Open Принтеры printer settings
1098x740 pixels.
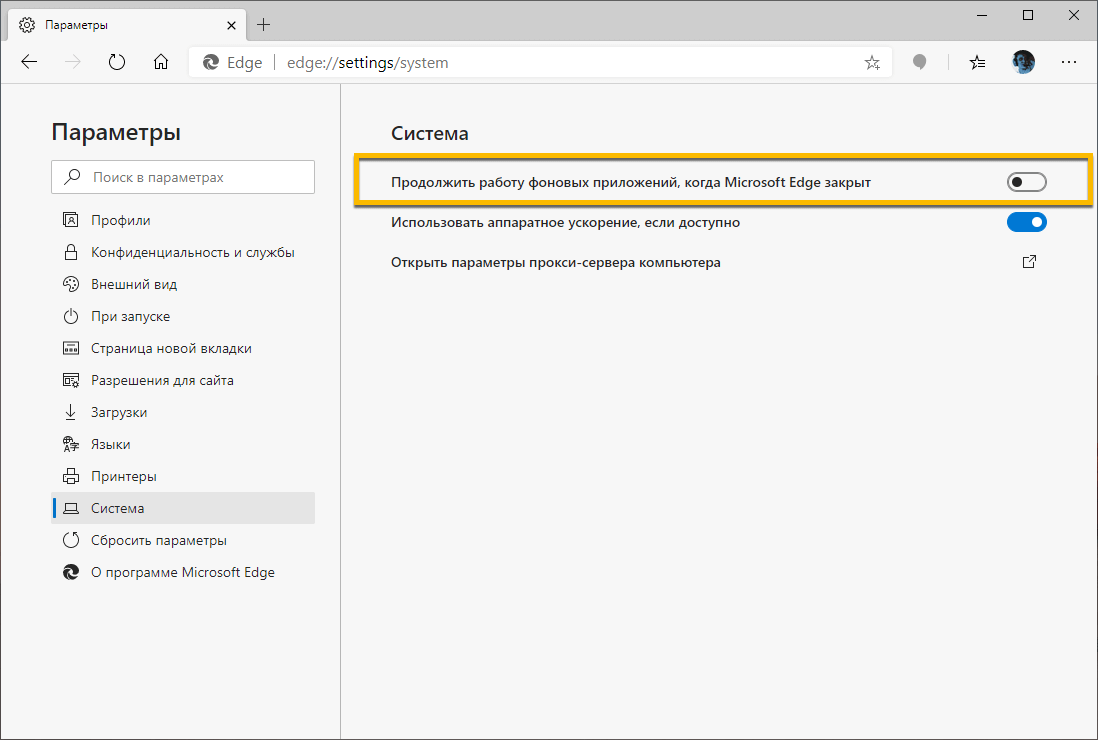tap(134, 476)
